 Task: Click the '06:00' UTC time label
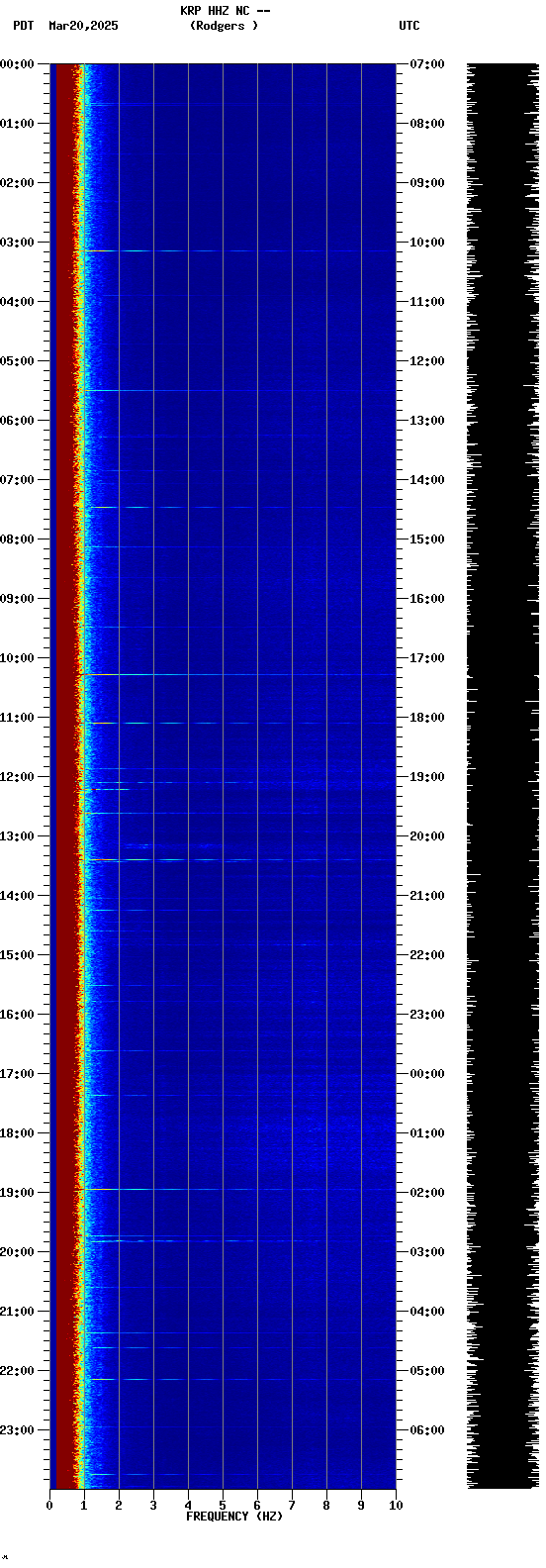[x=426, y=1430]
